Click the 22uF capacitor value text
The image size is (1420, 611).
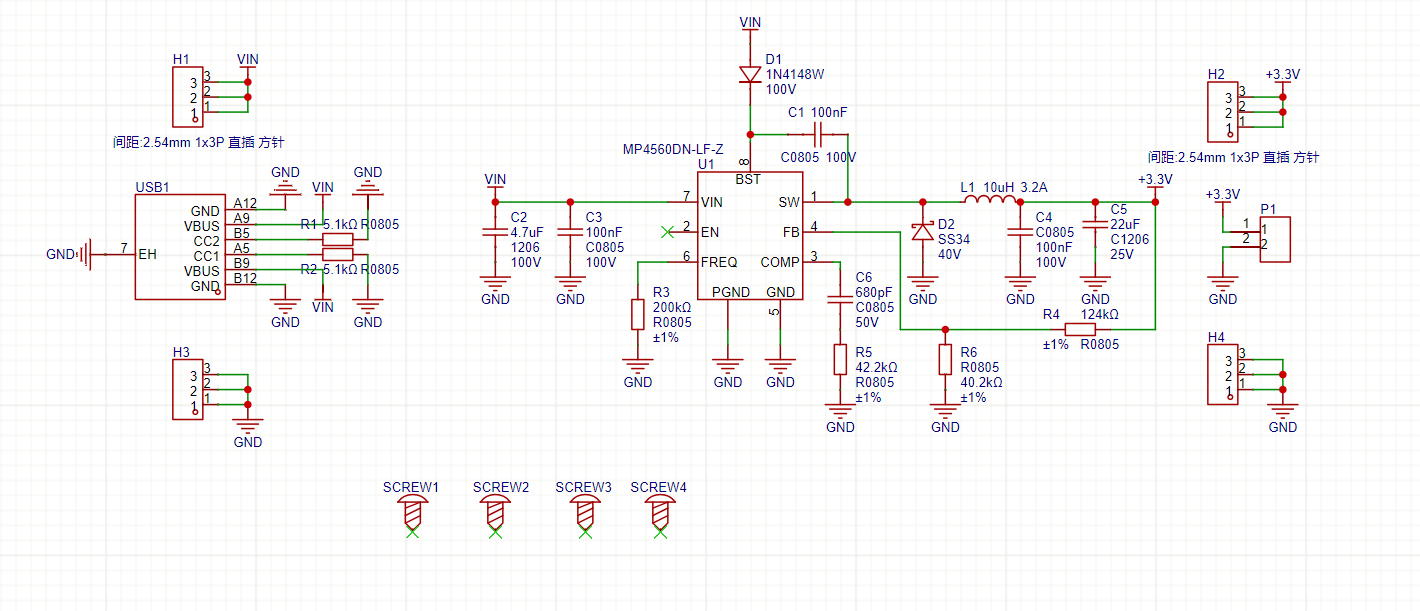coord(1125,225)
